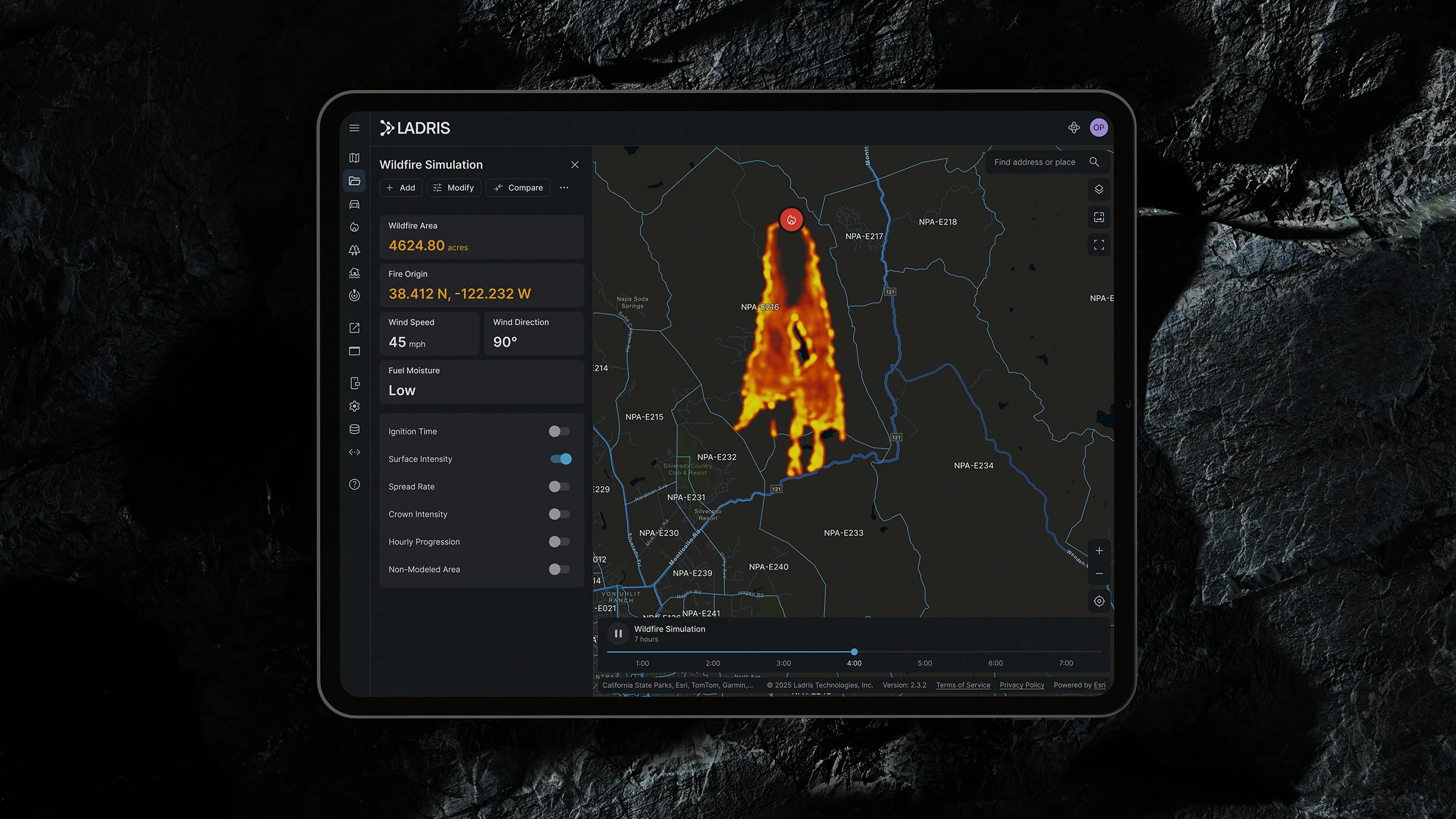
Task: Click the Add button in Wildfire Simulation
Action: (400, 187)
